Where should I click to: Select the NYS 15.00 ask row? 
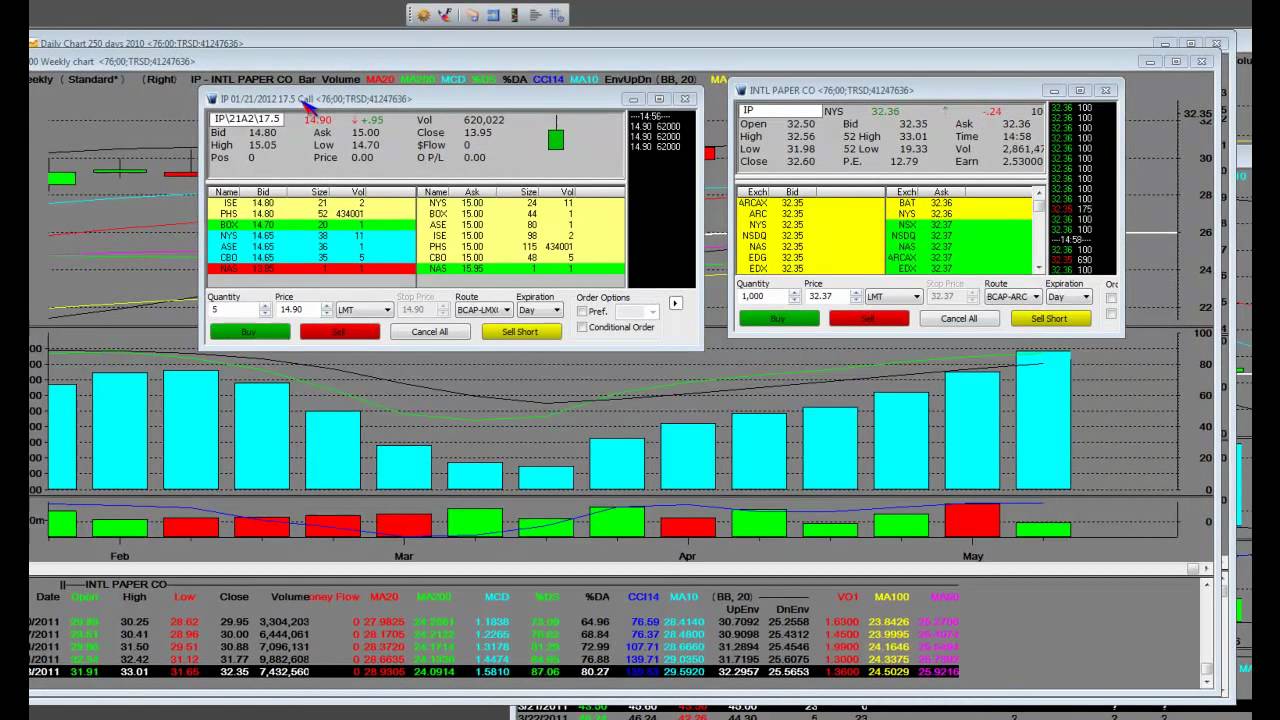point(521,203)
